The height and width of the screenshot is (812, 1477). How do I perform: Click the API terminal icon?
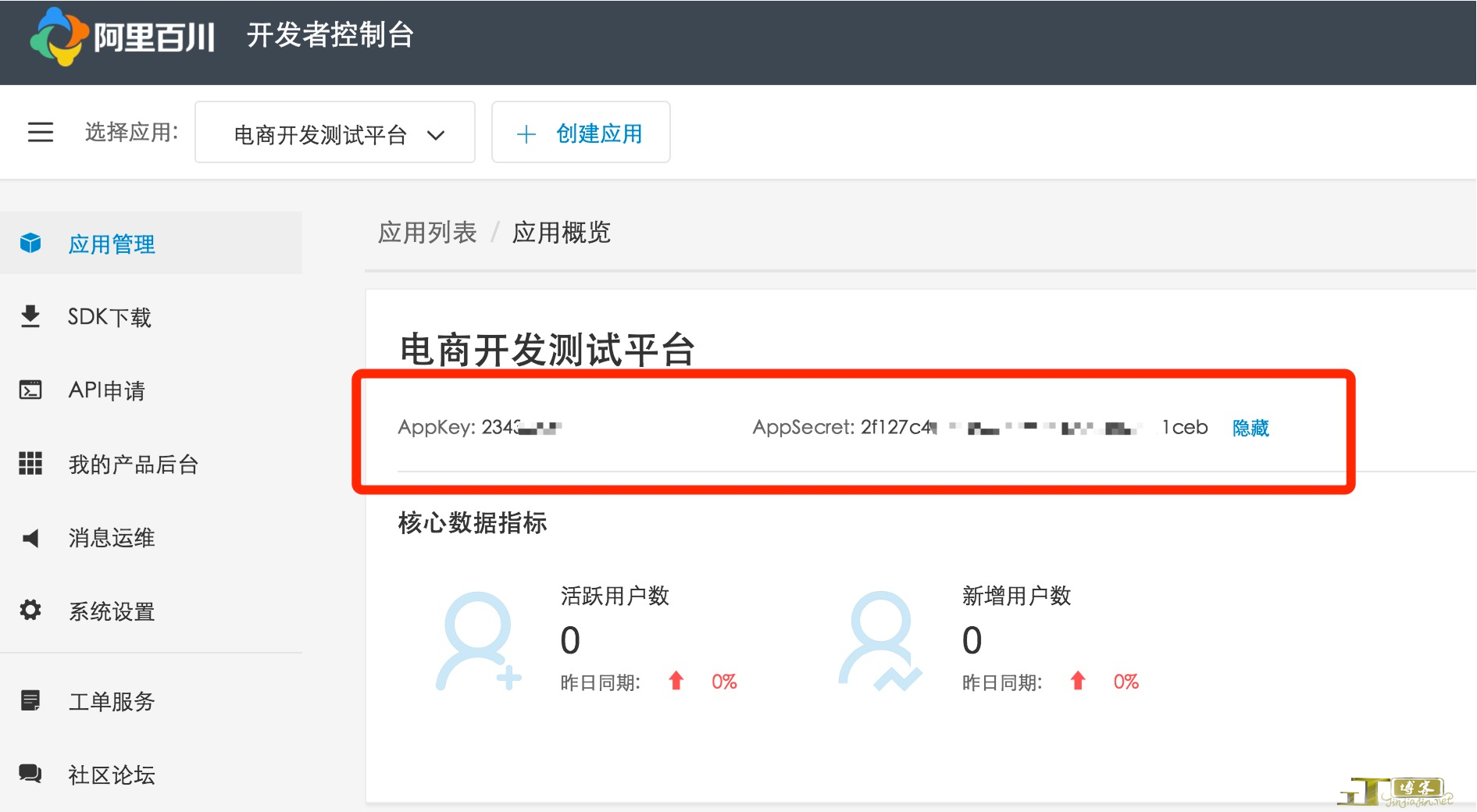(30, 390)
